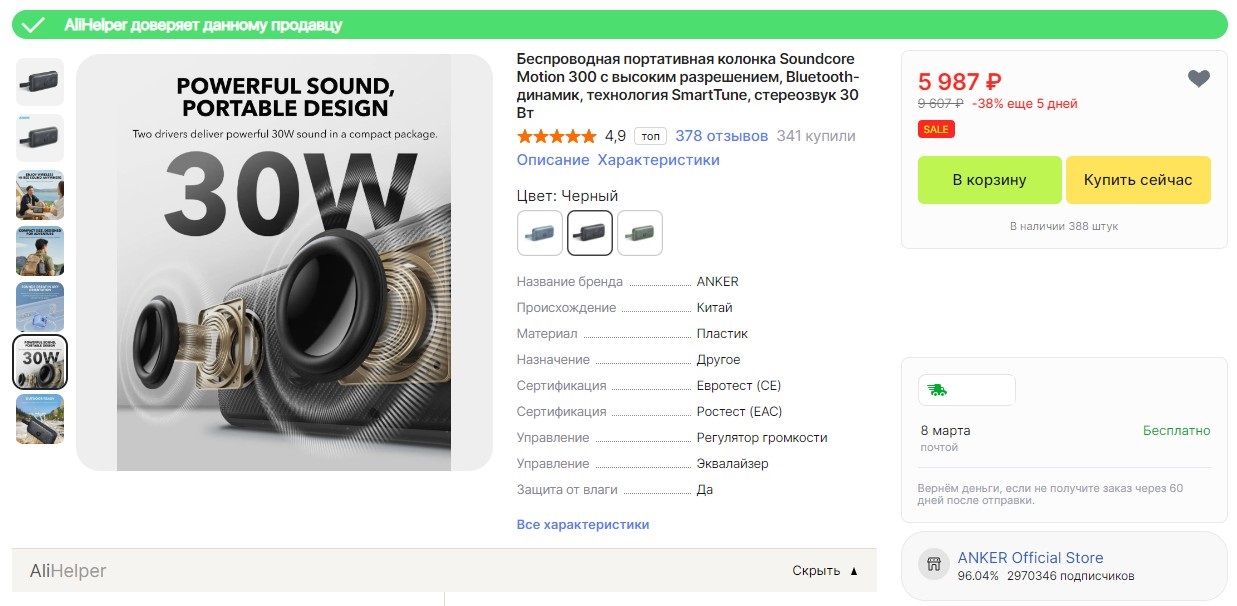Click the red SALE badge

click(936, 129)
